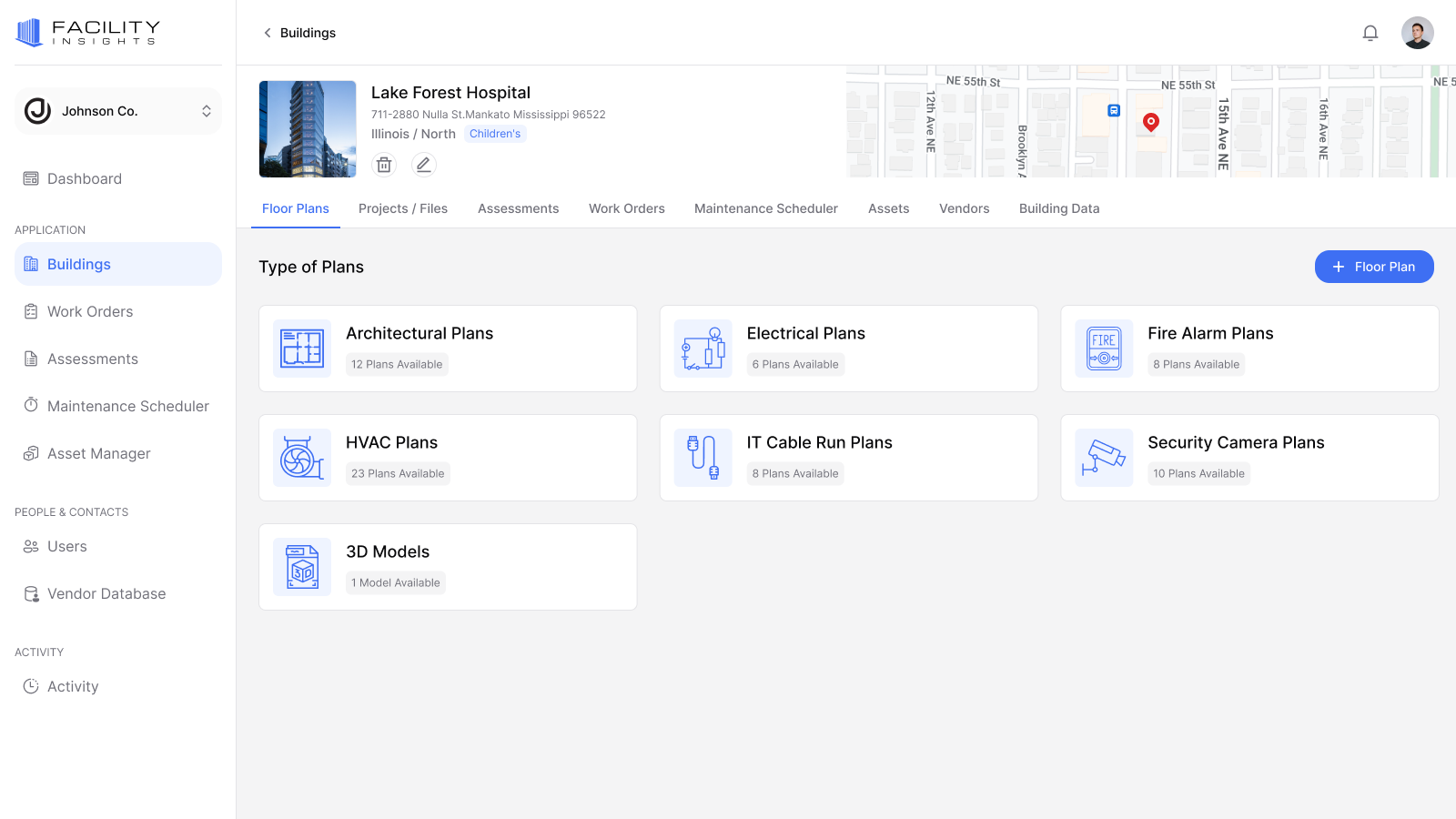Delete the building using the trash icon
Screen dimensions: 1456x819
pos(383,165)
